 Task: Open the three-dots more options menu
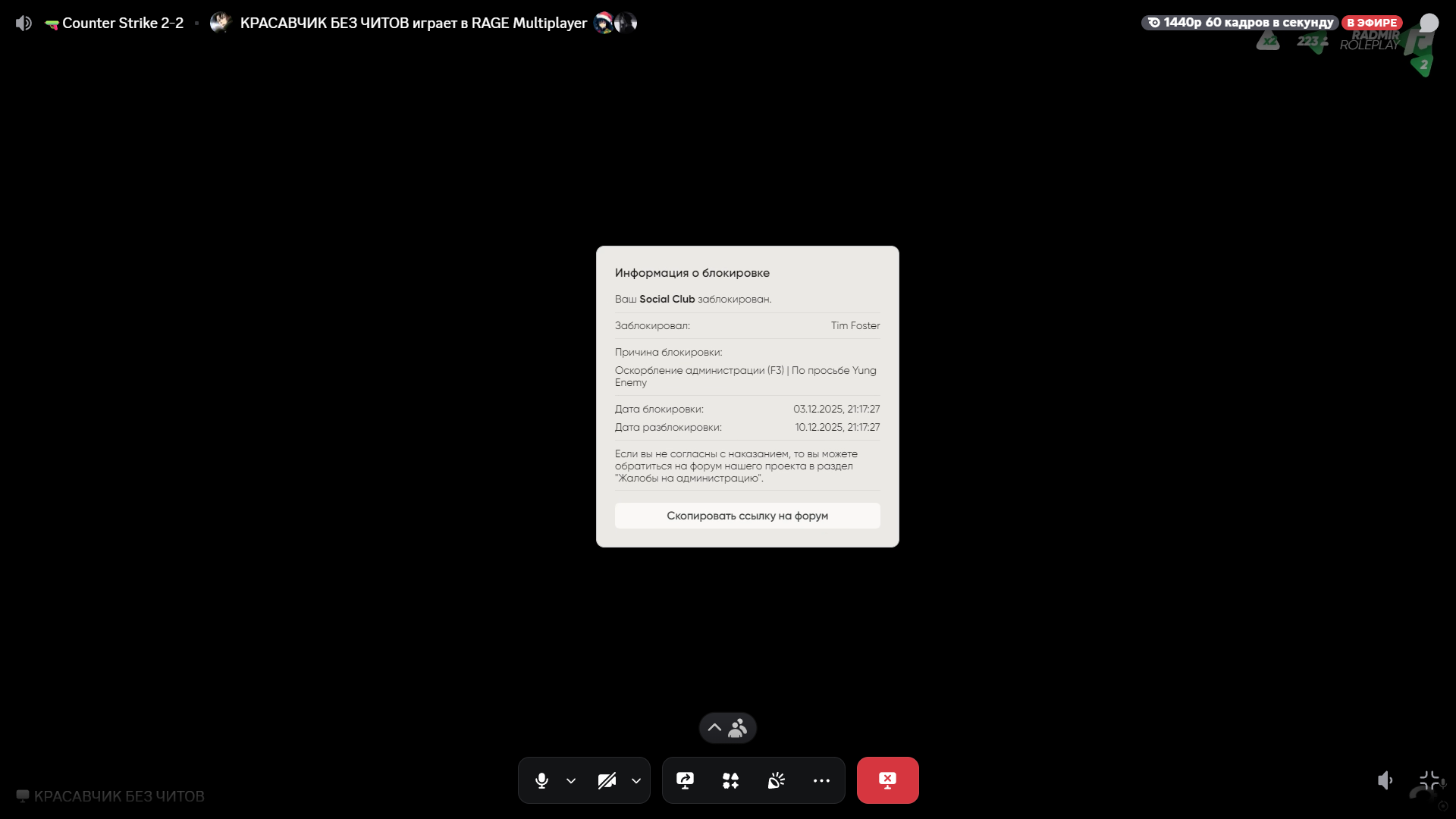[x=821, y=780]
